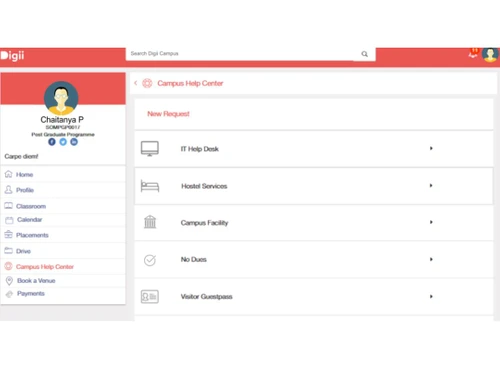Open the Twitter social icon

pyautogui.click(x=63, y=142)
